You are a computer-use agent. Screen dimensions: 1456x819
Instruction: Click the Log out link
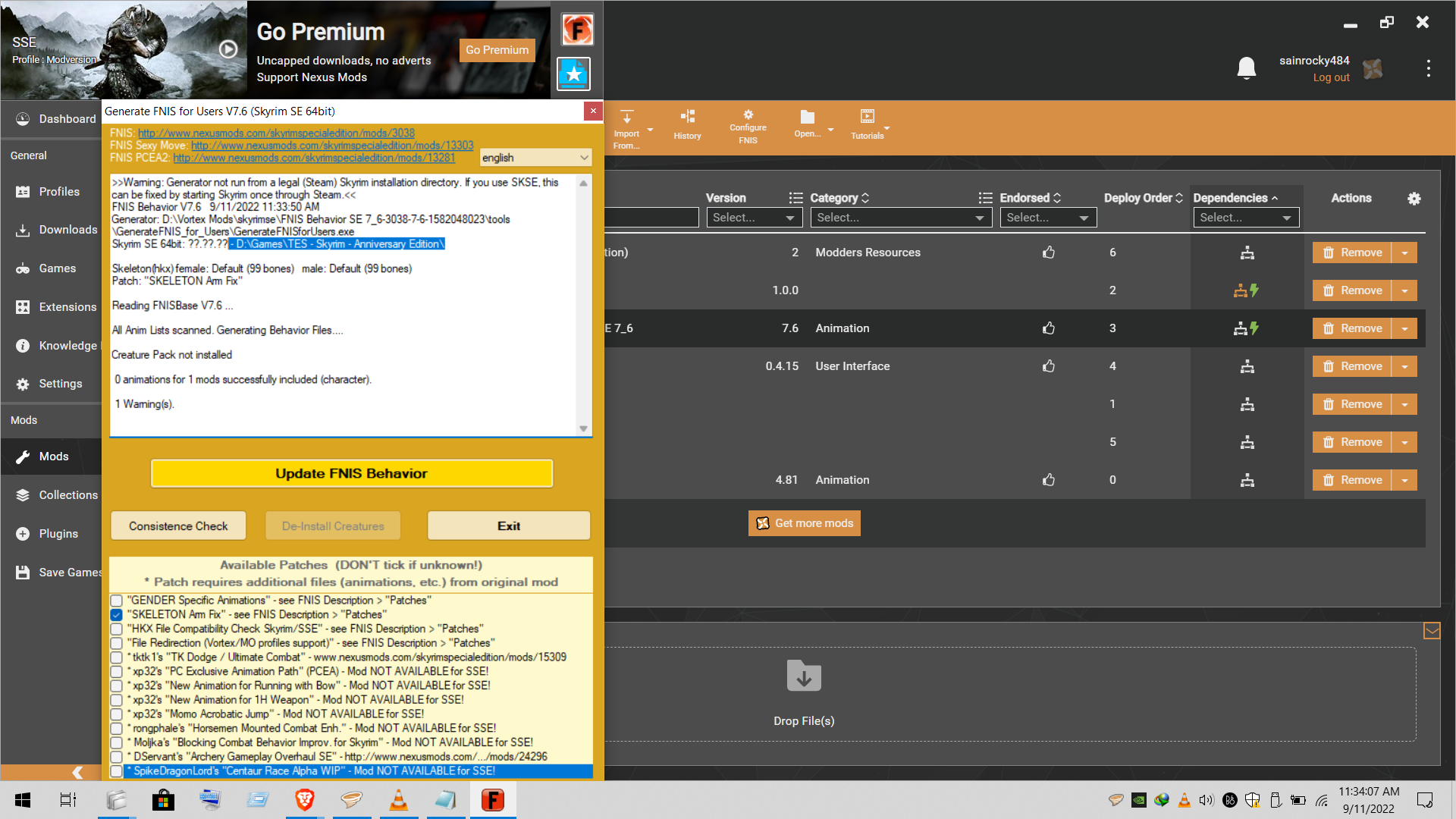click(x=1331, y=77)
